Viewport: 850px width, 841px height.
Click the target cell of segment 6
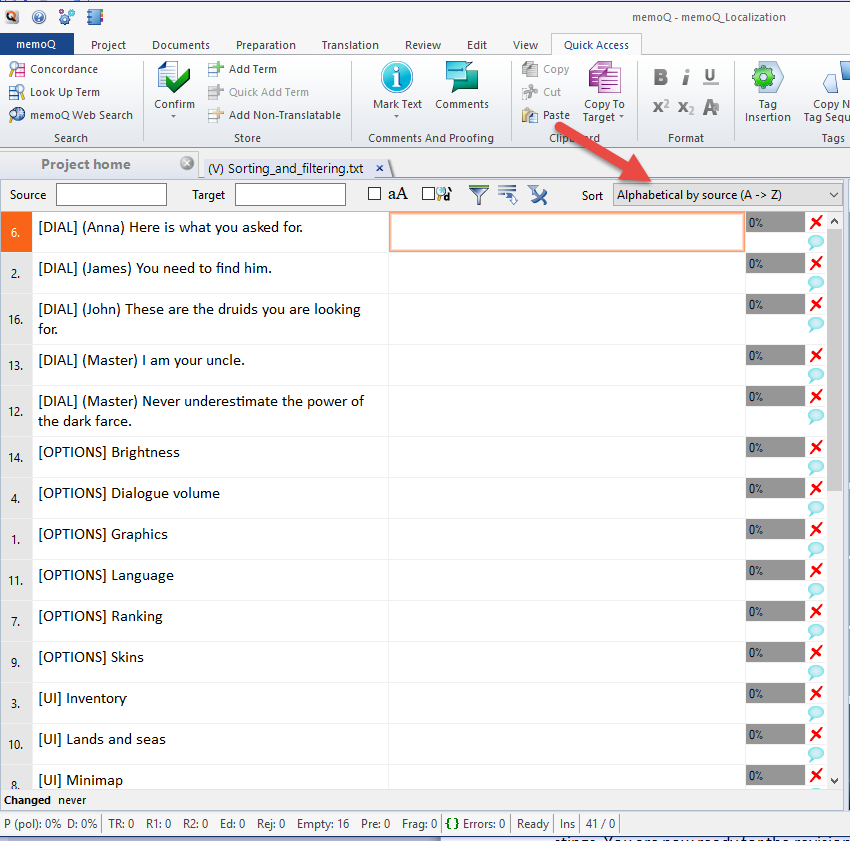point(566,232)
